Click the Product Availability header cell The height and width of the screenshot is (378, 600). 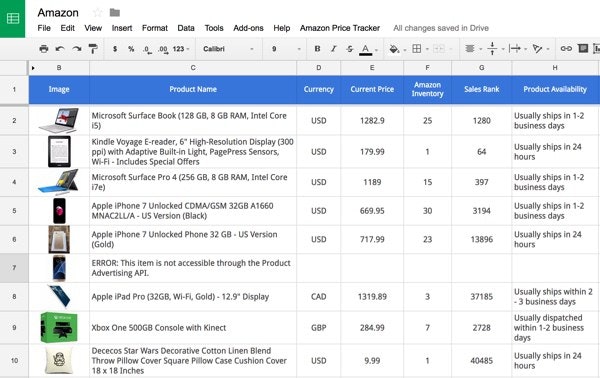click(x=555, y=90)
